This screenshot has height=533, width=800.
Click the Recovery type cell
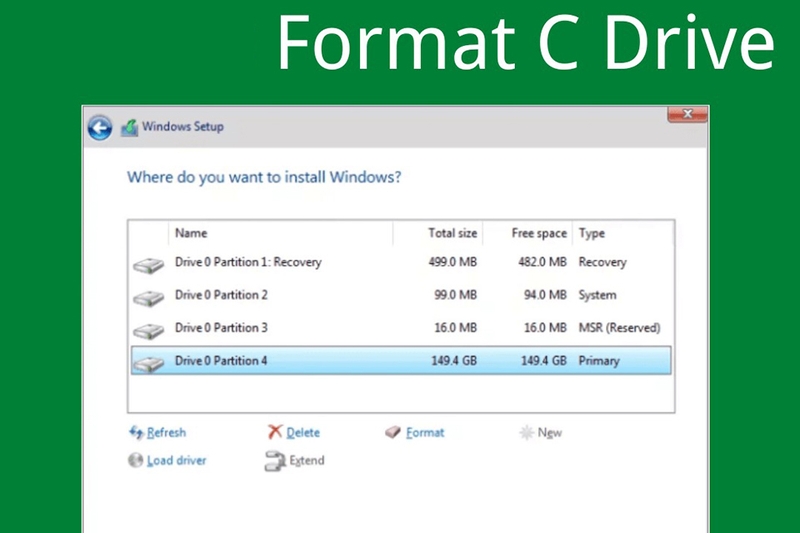pos(603,263)
